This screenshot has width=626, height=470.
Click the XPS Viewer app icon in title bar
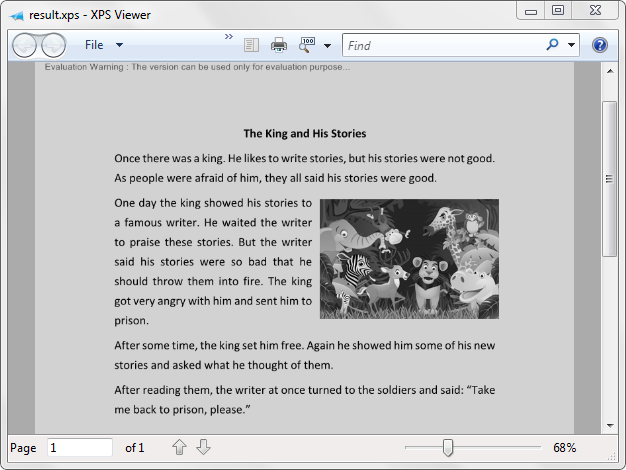17,16
